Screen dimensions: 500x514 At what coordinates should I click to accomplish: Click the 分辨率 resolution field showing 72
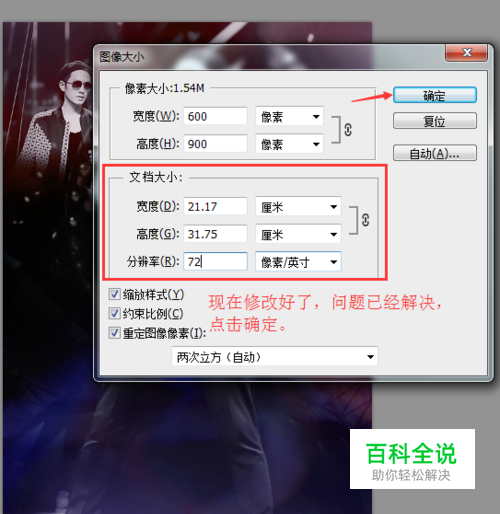click(x=215, y=262)
